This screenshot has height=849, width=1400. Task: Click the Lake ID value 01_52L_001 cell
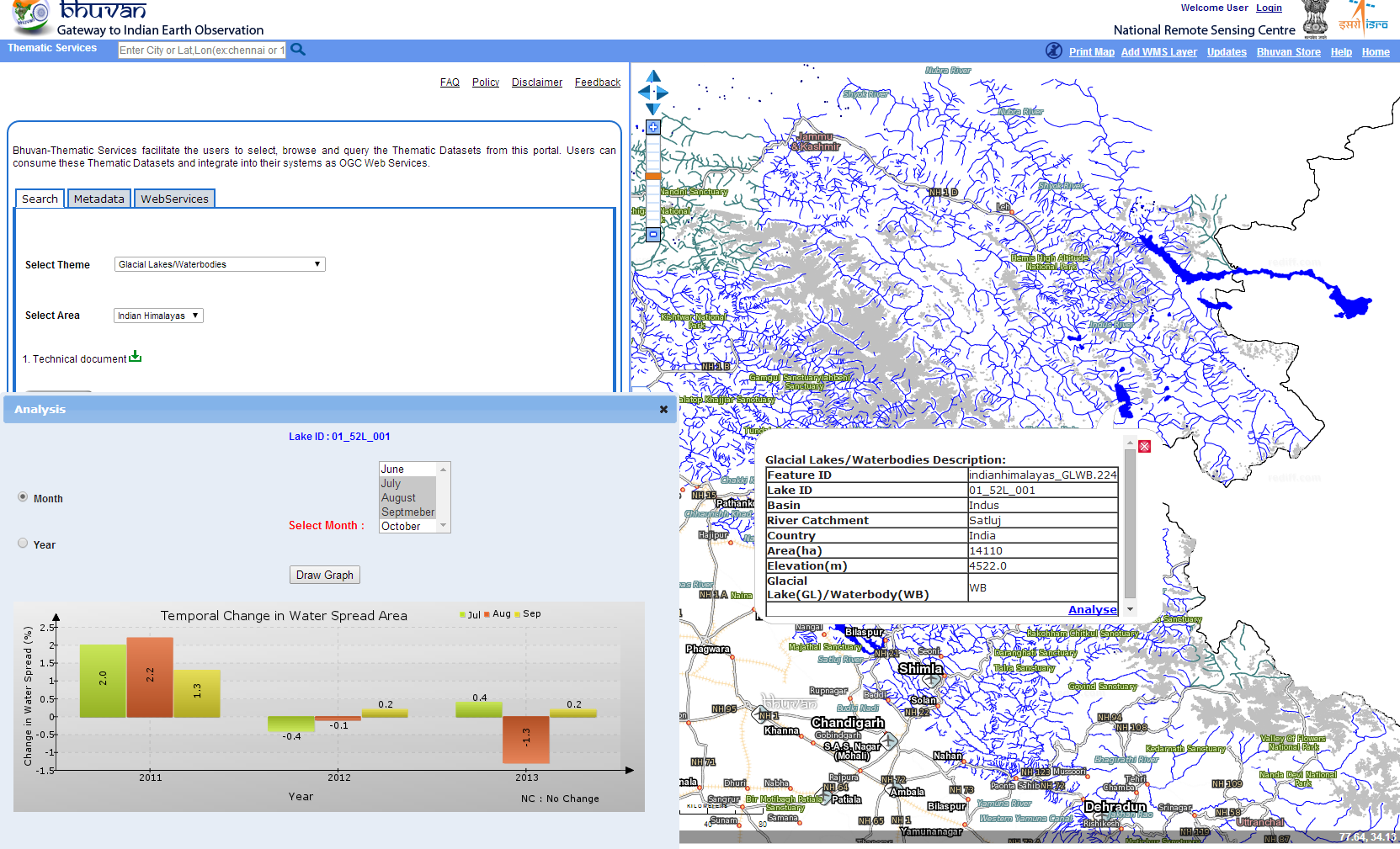1043,491
